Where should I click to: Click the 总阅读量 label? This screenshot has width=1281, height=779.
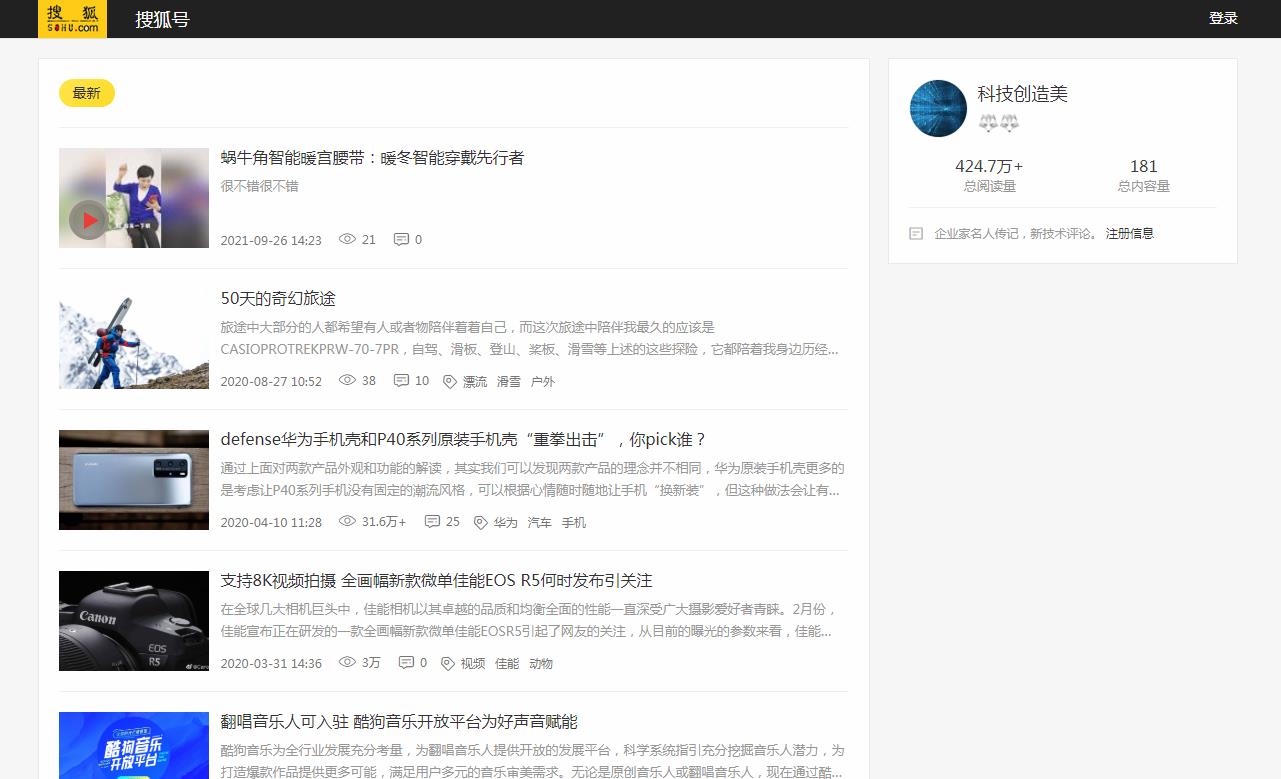[989, 186]
